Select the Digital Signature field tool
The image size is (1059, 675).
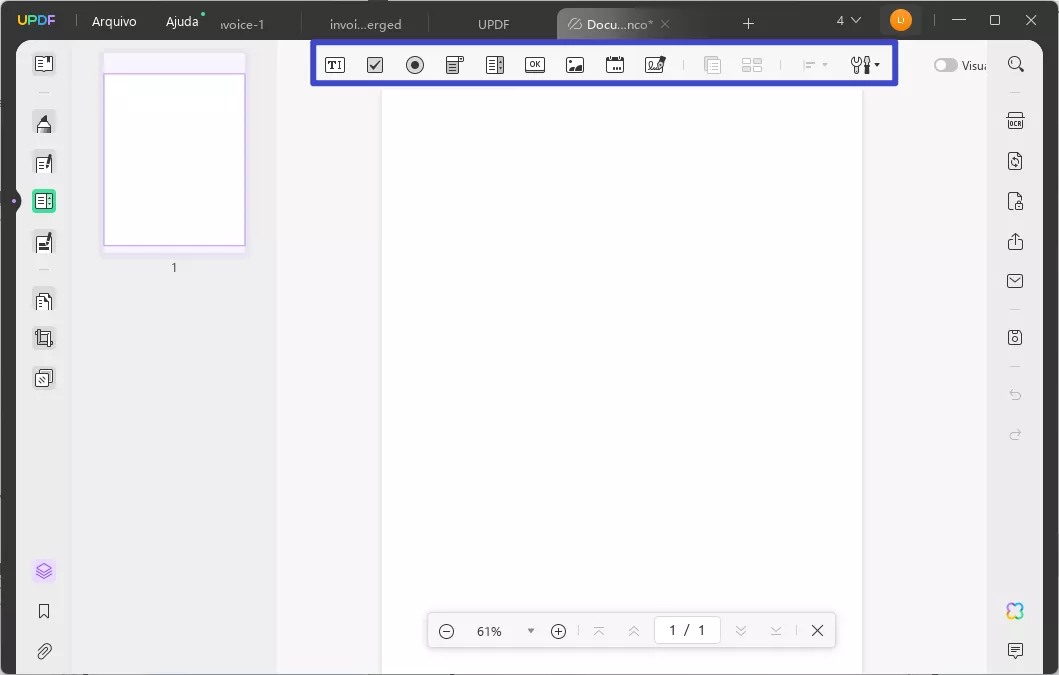tap(655, 65)
